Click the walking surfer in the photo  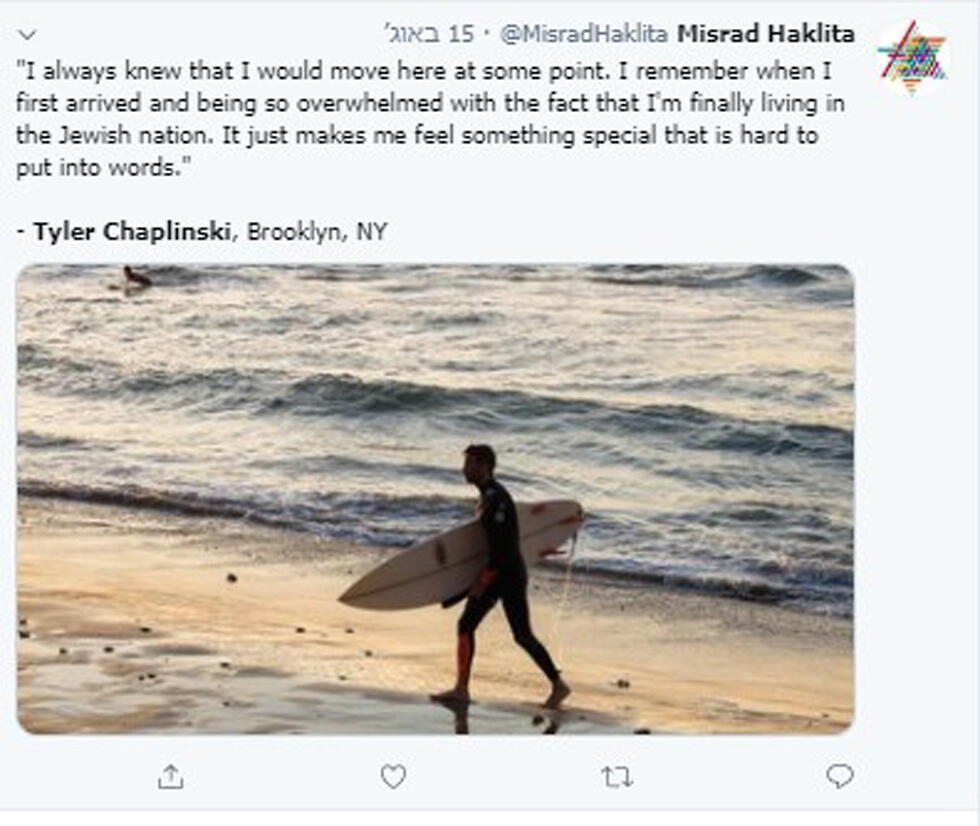(500, 560)
